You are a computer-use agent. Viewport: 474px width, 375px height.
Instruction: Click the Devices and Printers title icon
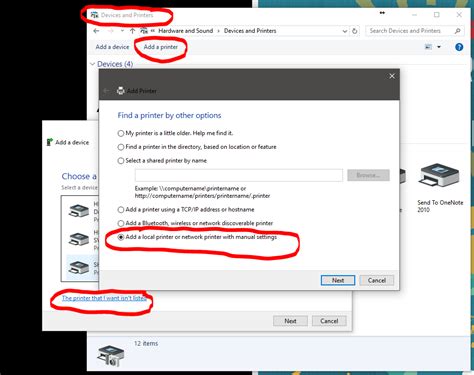95,15
